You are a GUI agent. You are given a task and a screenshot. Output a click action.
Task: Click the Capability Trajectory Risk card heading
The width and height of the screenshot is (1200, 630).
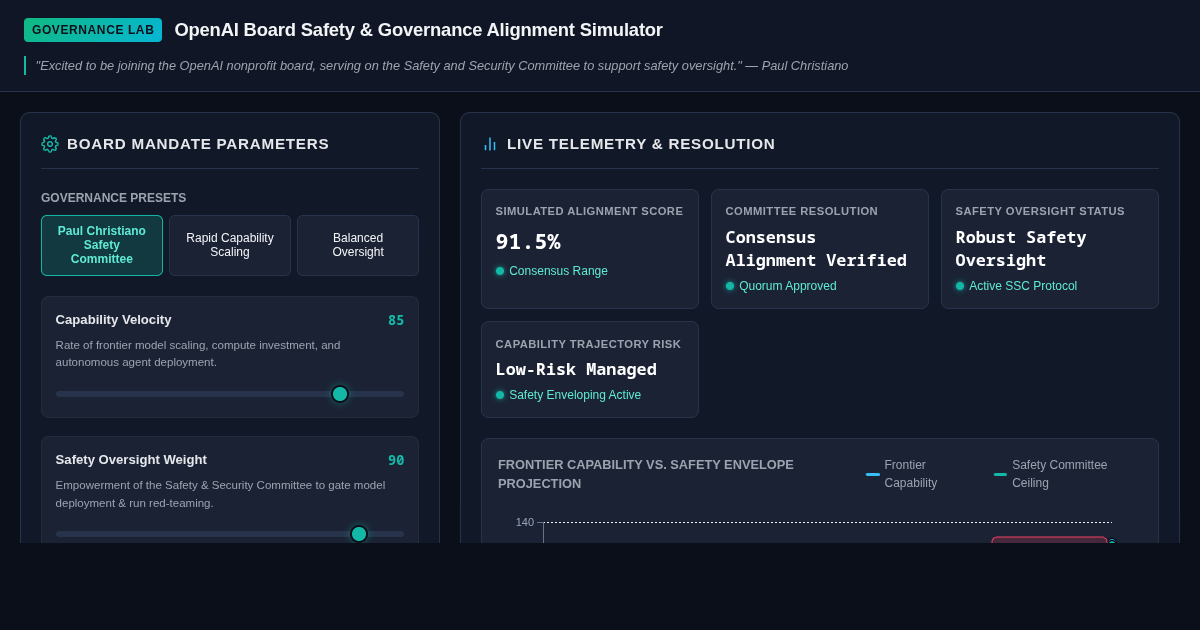click(x=588, y=344)
